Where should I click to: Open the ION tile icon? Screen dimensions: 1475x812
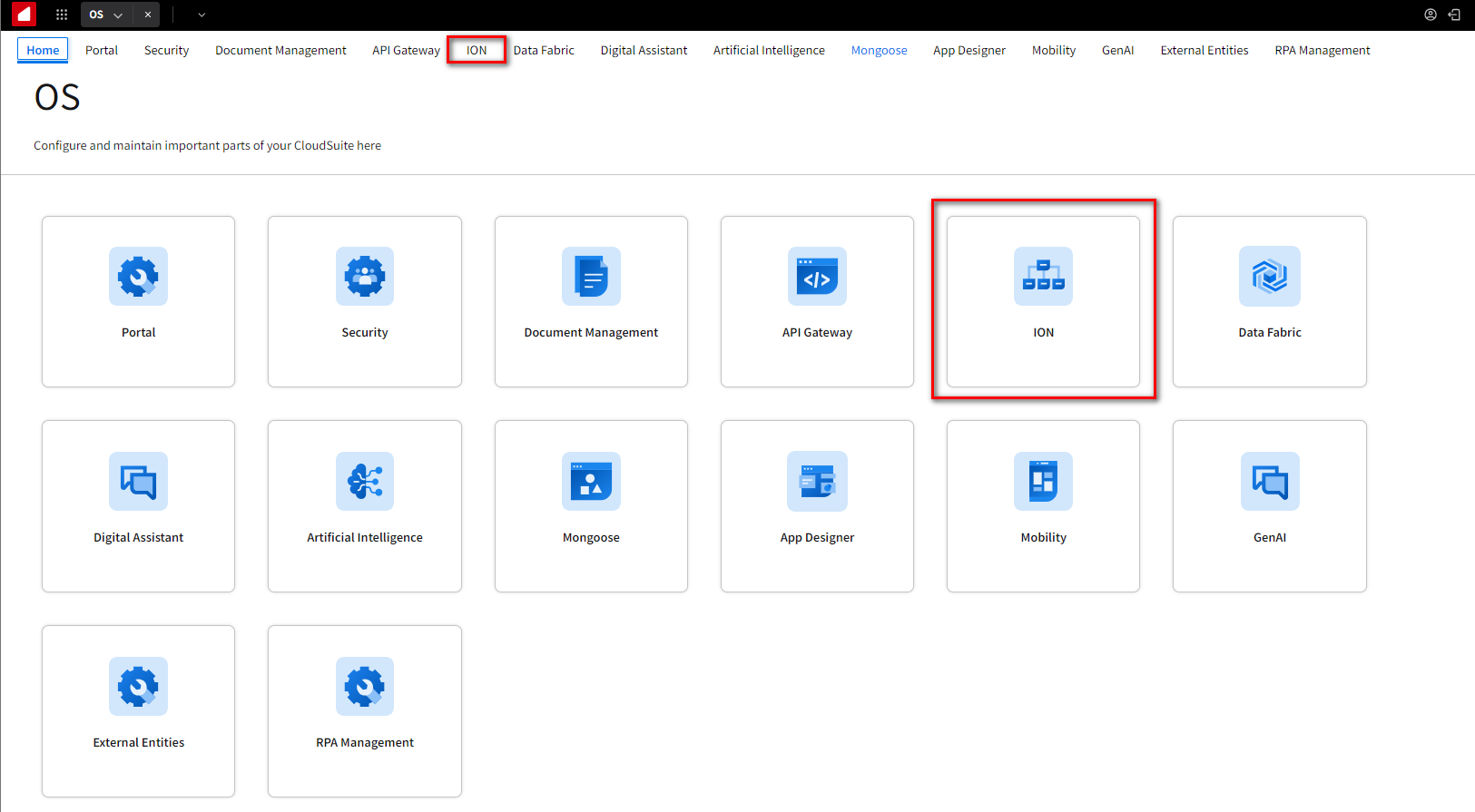(x=1043, y=276)
